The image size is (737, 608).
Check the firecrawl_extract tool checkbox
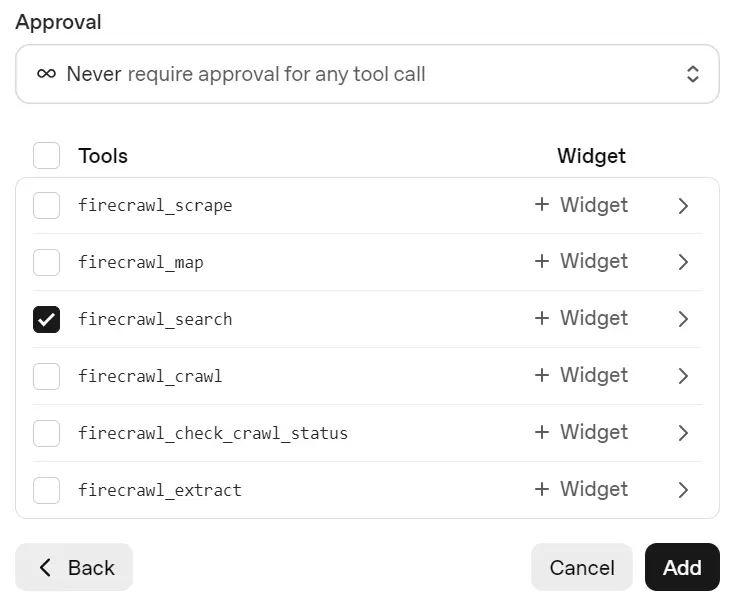click(47, 490)
